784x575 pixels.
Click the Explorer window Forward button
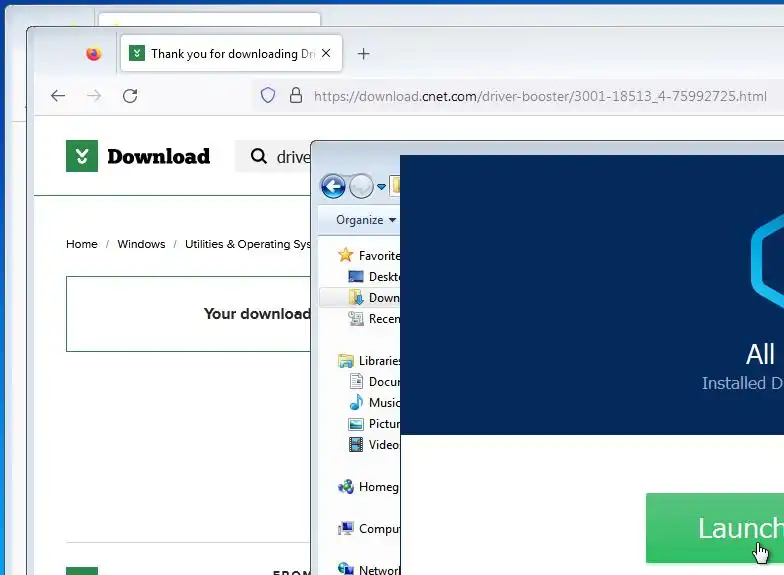(361, 186)
